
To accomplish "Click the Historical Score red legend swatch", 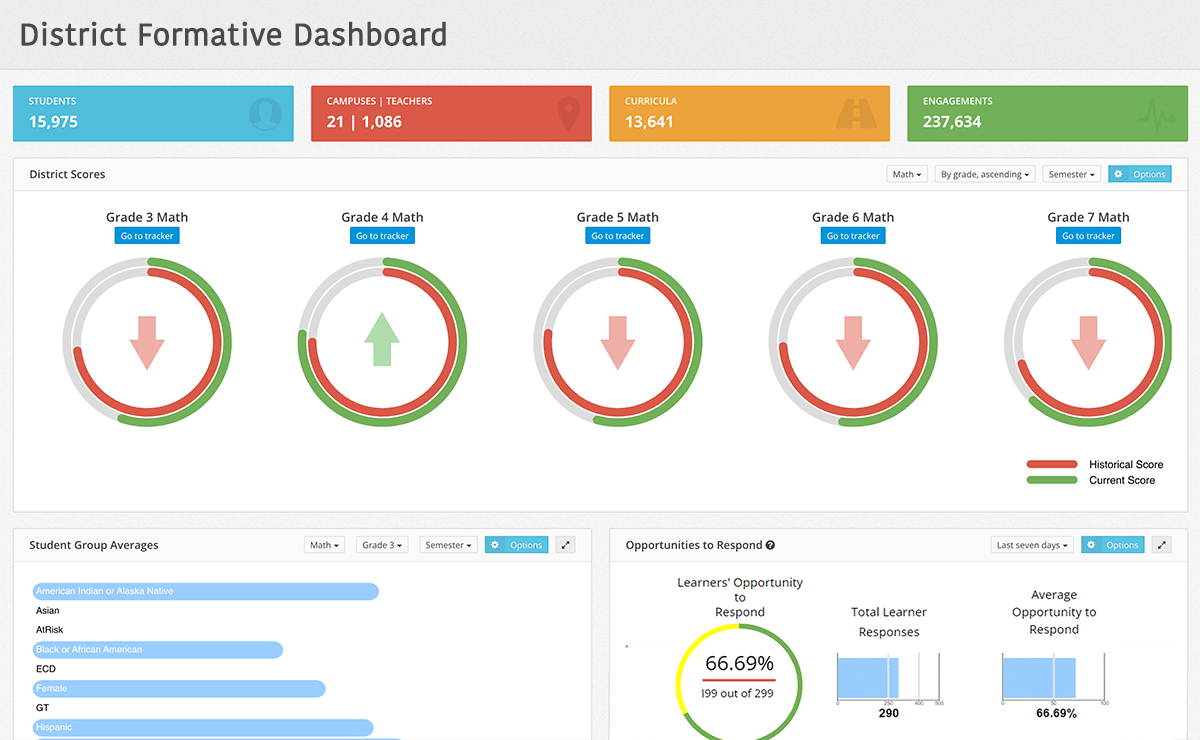I will 1051,465.
